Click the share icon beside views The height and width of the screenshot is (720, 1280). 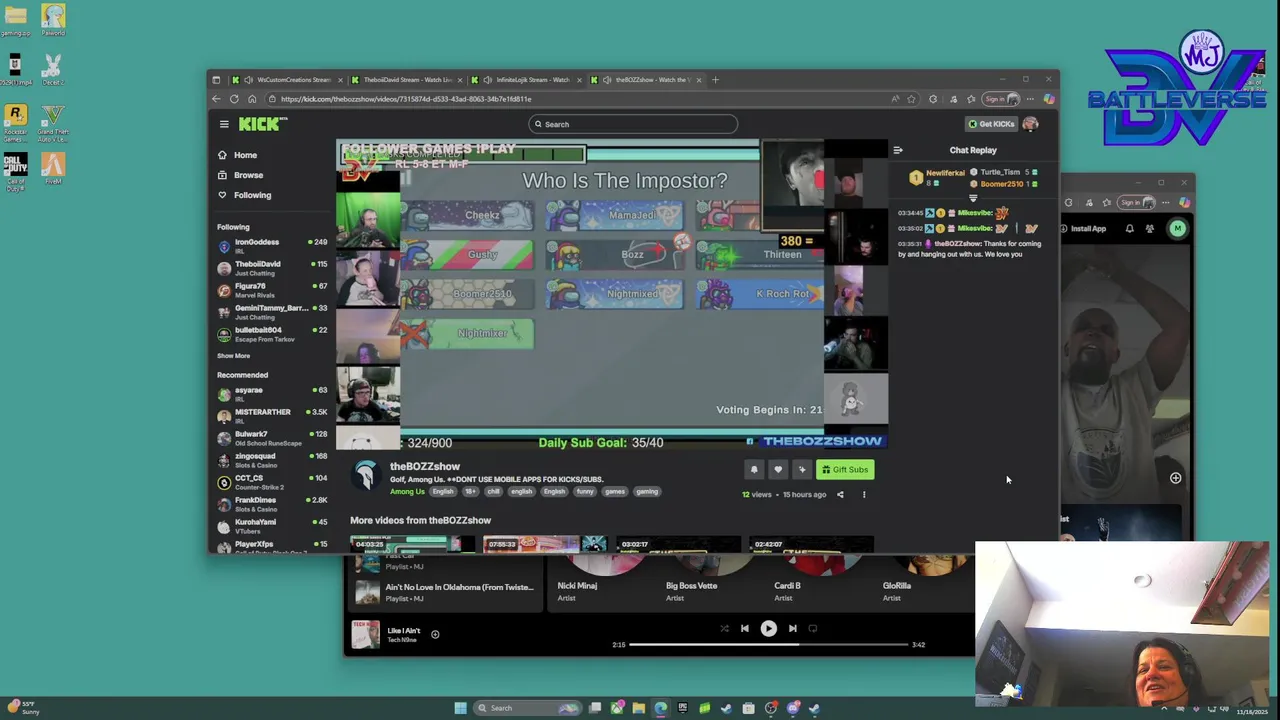840,494
